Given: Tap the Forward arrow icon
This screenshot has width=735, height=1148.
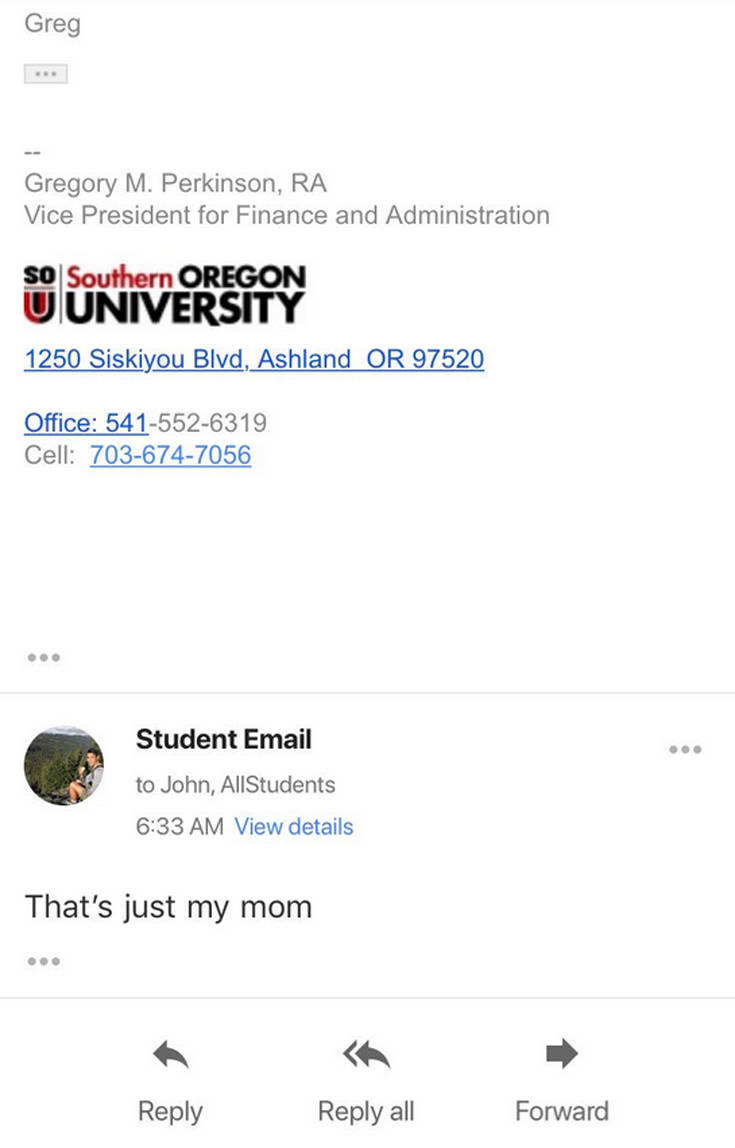Looking at the screenshot, I should pos(561,1054).
